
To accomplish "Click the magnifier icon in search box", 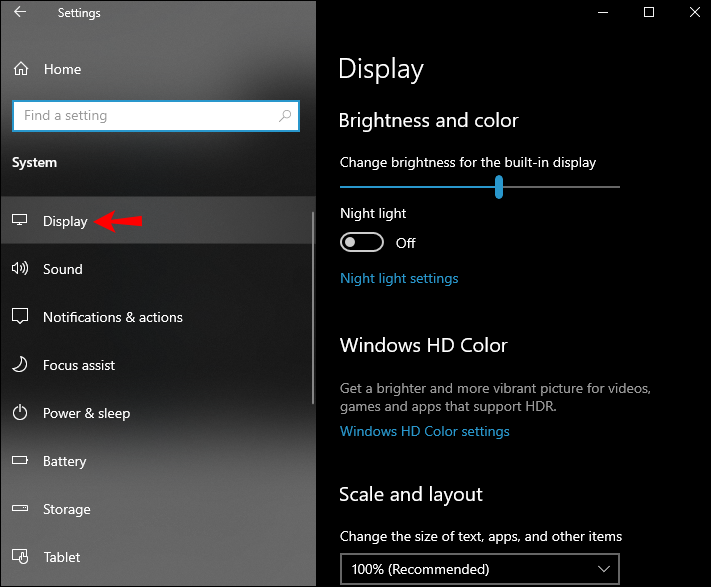I will coord(285,116).
